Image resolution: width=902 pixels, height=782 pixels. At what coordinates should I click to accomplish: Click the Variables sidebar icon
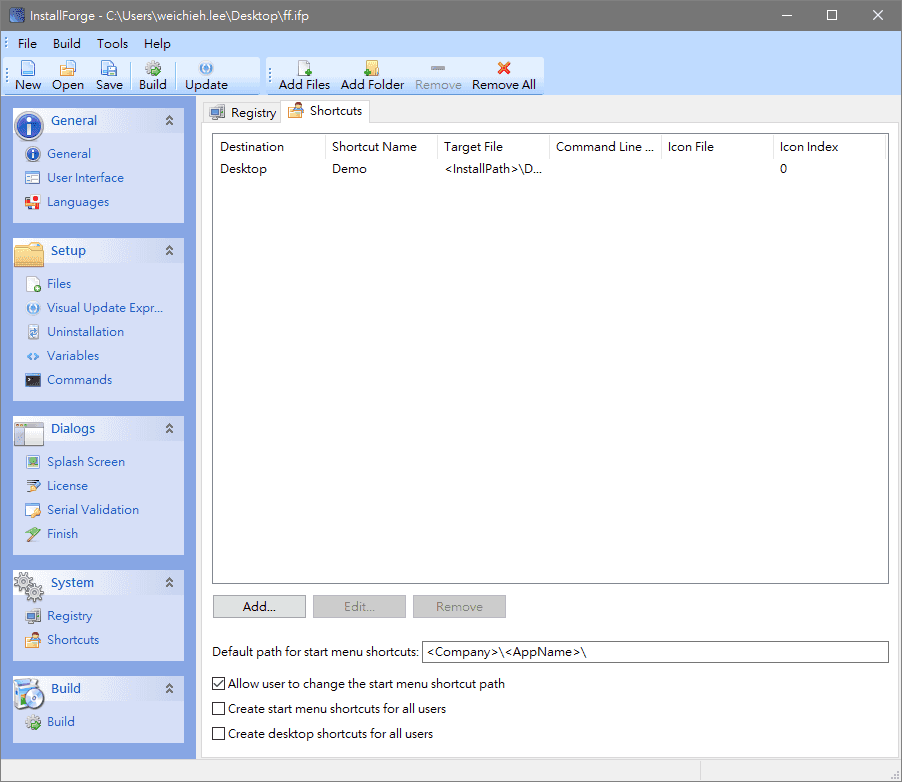[33, 357]
